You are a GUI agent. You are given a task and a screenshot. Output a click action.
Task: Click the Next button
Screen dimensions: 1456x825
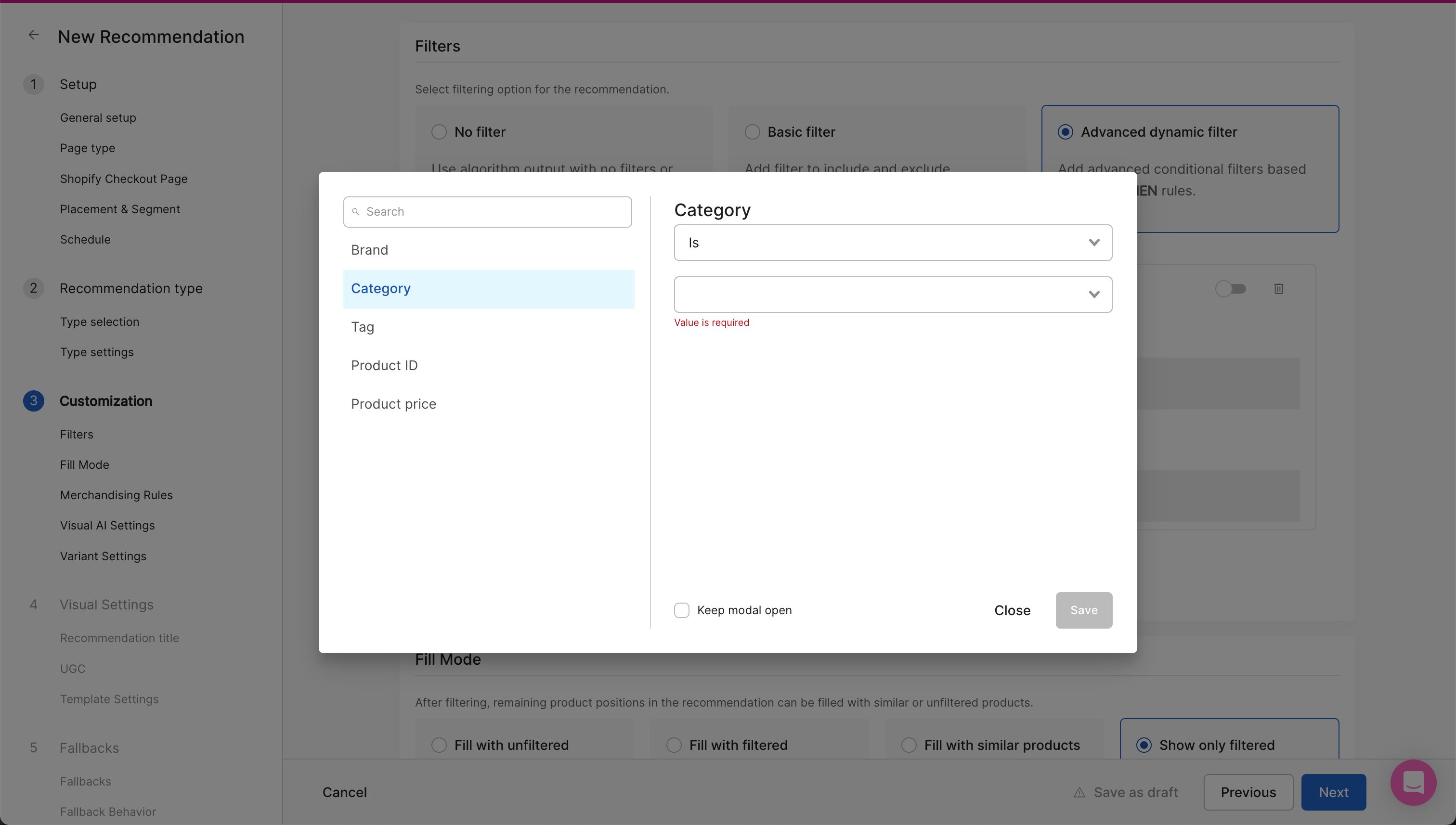pos(1332,792)
